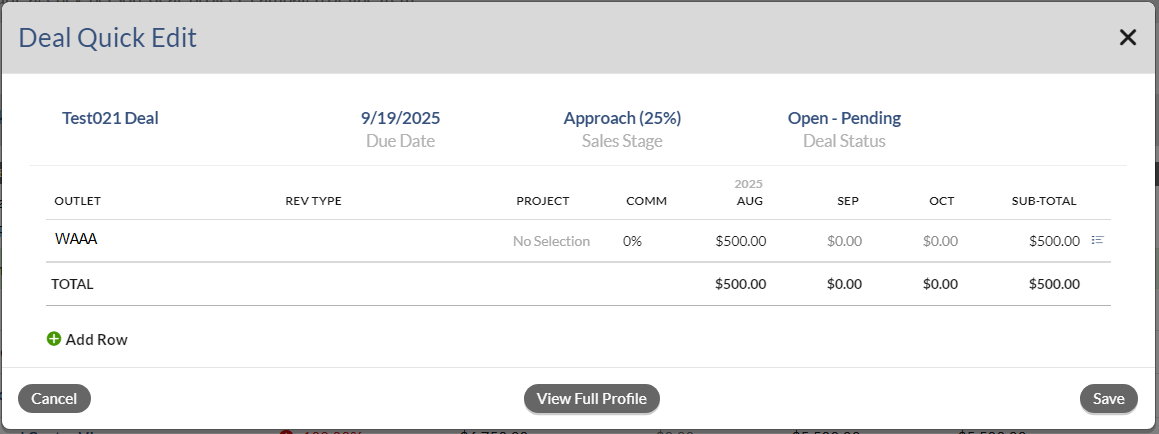This screenshot has width=1159, height=434.
Task: Click the WAAA row sub-total $500.00
Action: pyautogui.click(x=1054, y=241)
